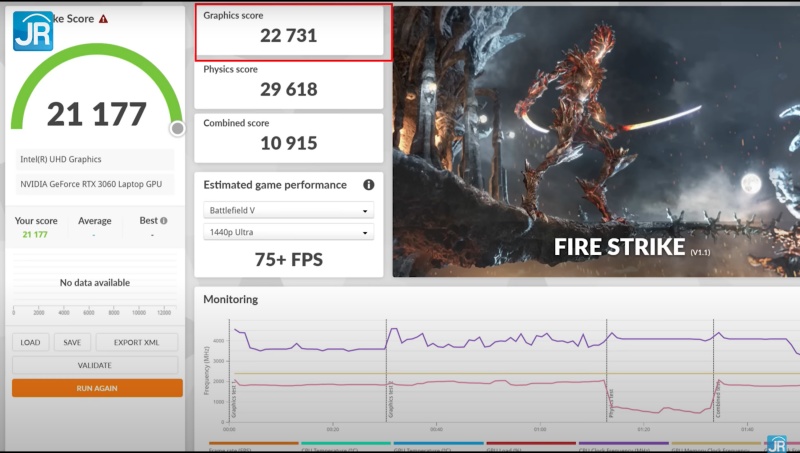Click the Fire Strike benchmark artwork

pos(595,140)
